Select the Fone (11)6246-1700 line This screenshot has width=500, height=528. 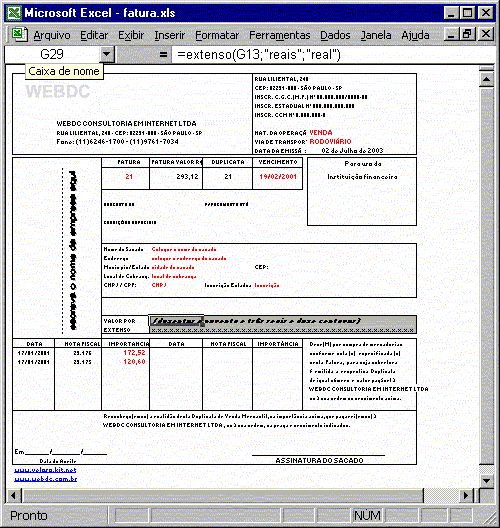click(117, 142)
